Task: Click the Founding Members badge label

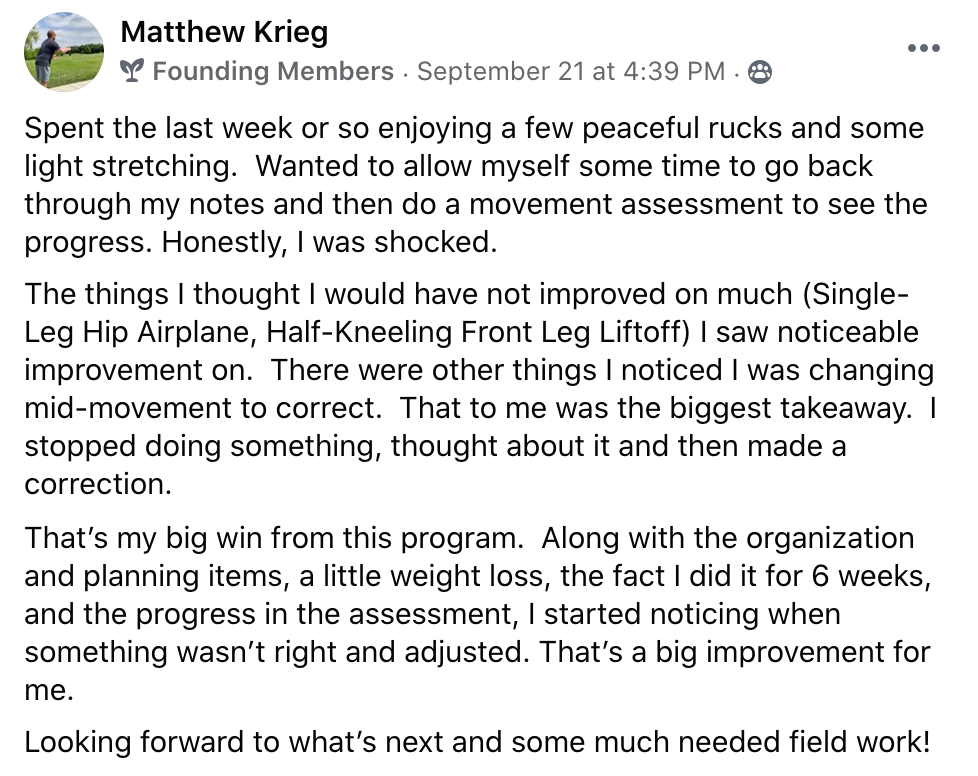Action: pos(273,71)
